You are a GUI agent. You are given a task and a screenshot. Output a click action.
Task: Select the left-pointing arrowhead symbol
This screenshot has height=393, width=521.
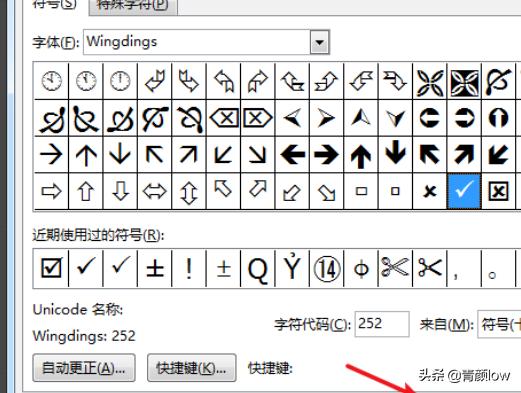tap(292, 118)
